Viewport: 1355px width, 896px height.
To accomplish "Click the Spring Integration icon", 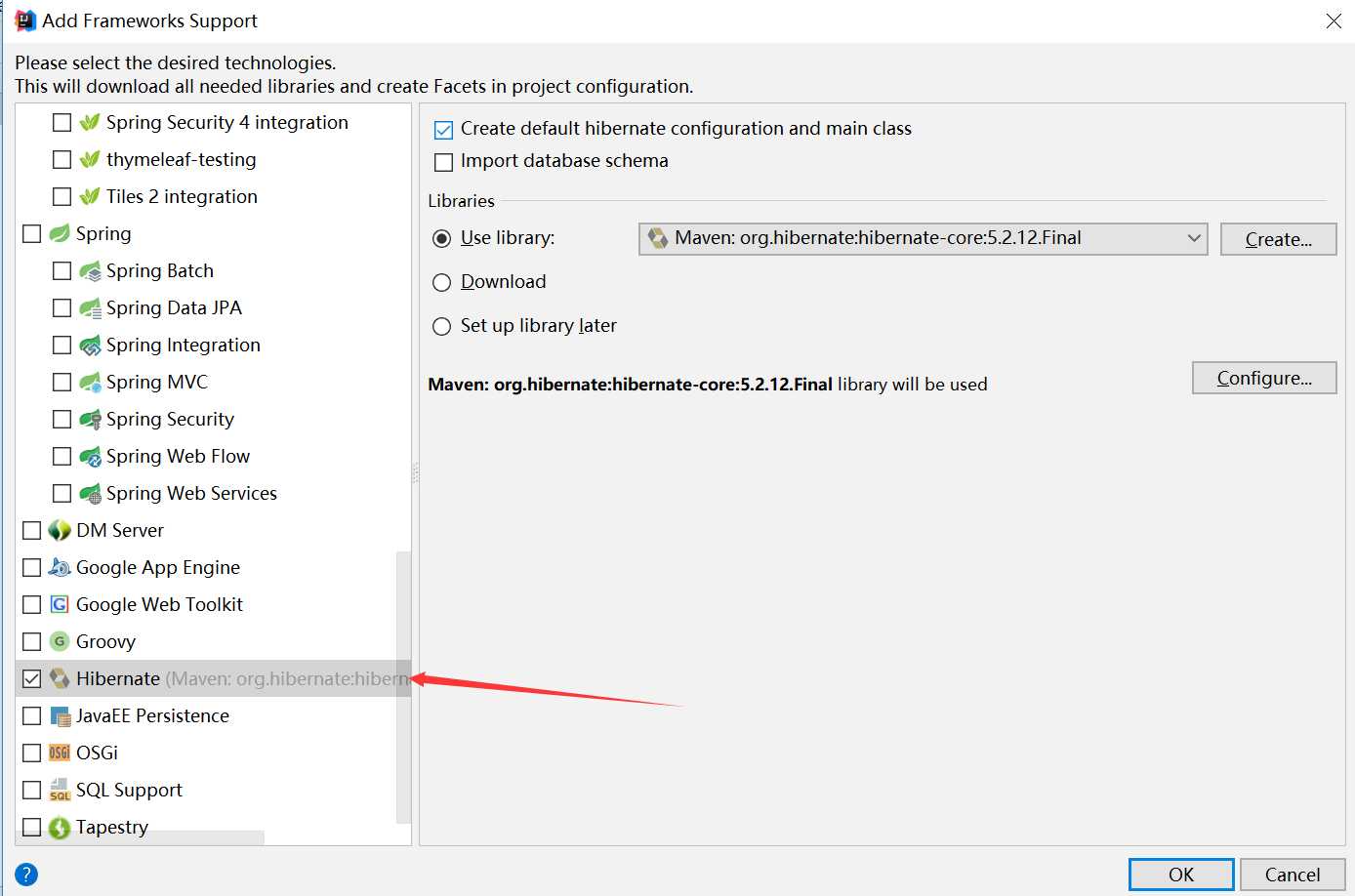I will [x=90, y=346].
